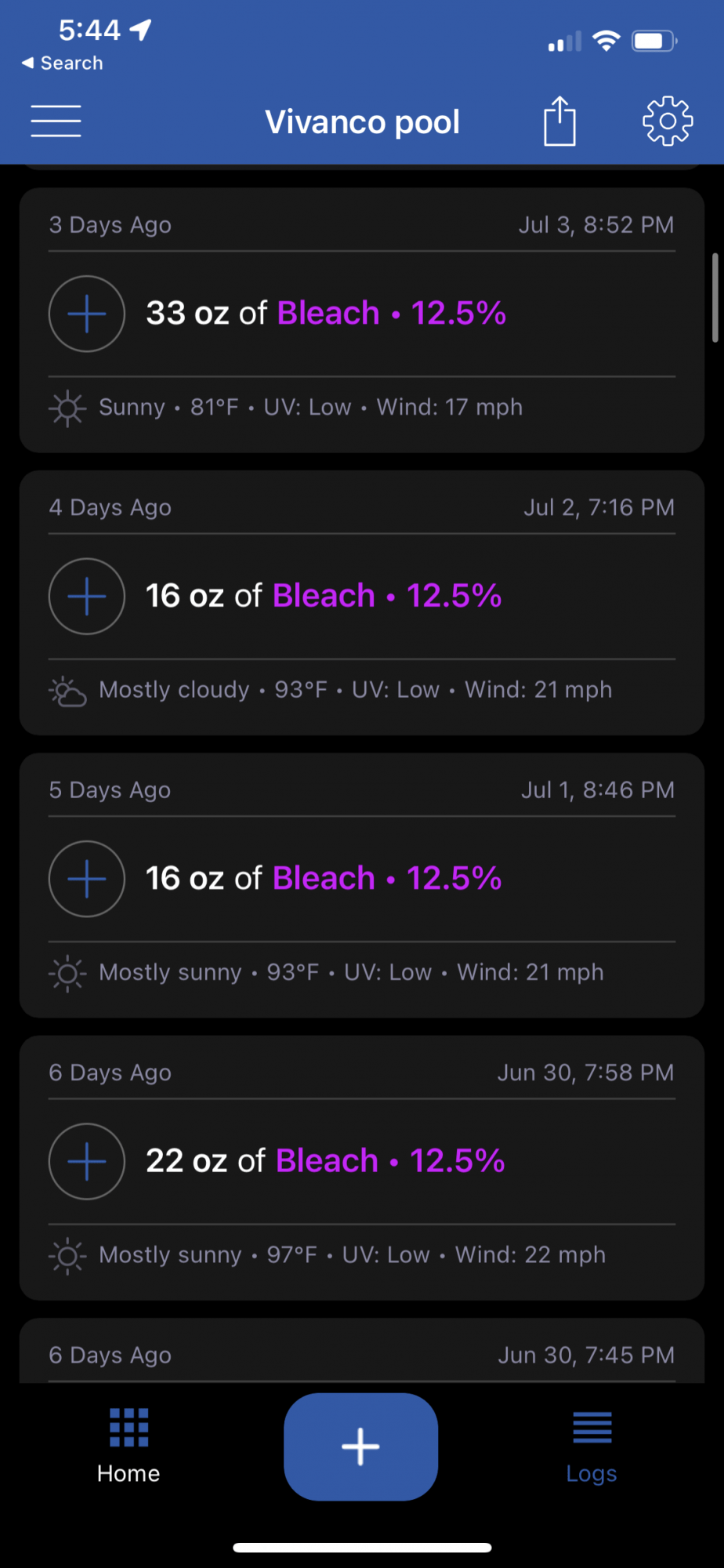Go back to Search
724x1568 pixels.
pyautogui.click(x=62, y=63)
